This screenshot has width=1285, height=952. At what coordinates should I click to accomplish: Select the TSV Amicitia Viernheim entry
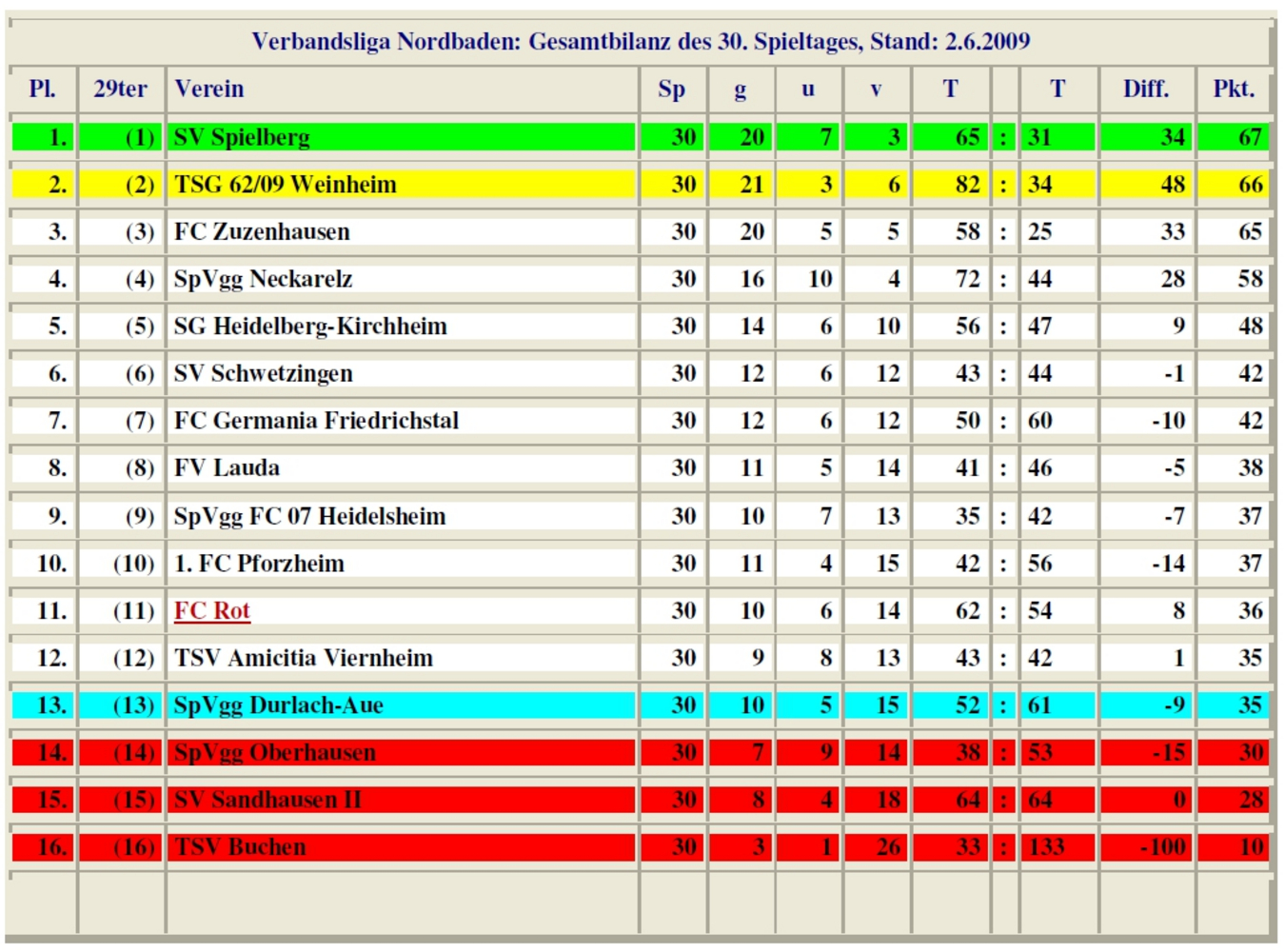pyautogui.click(x=303, y=658)
